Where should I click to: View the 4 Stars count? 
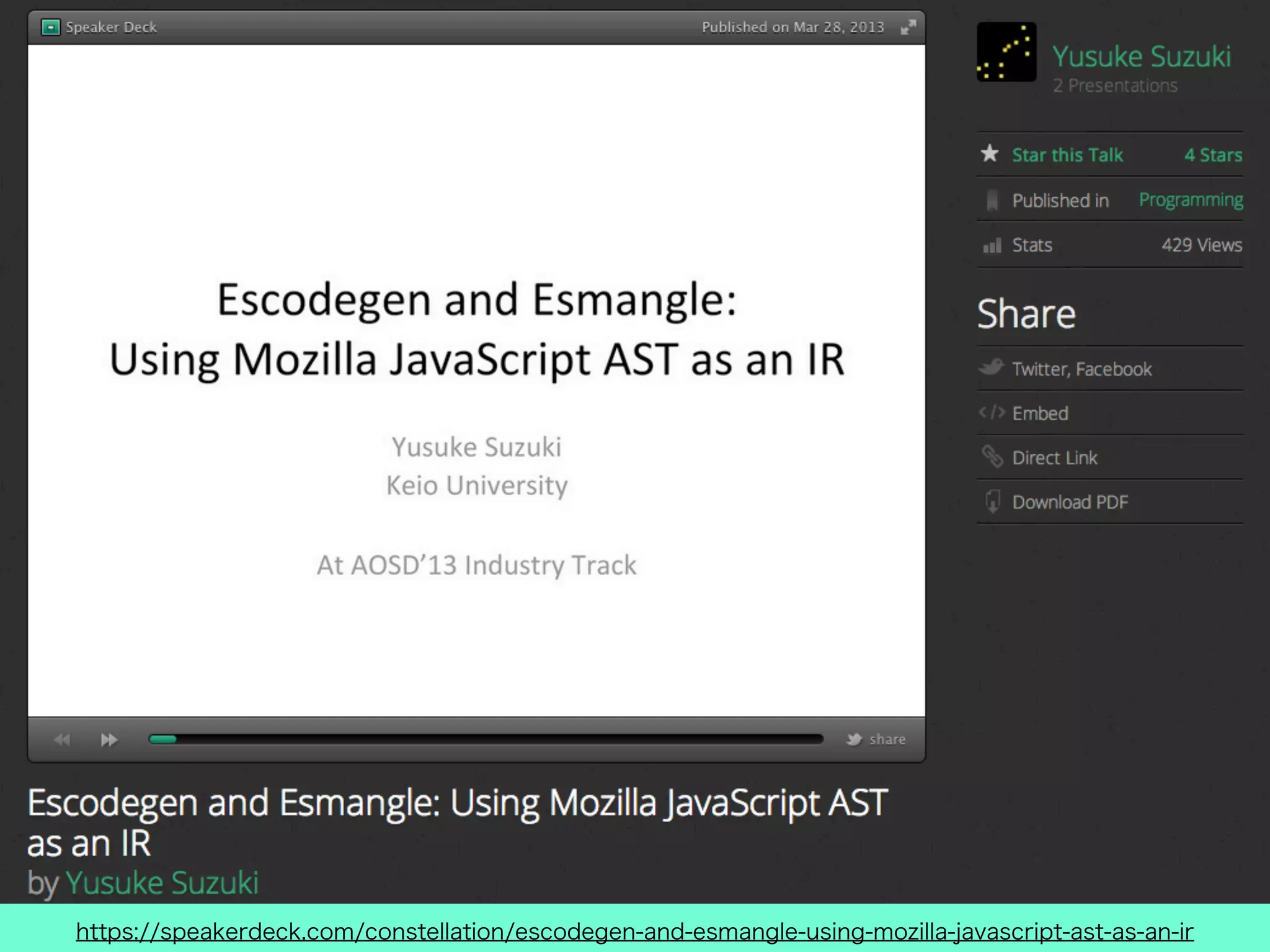(x=1213, y=155)
